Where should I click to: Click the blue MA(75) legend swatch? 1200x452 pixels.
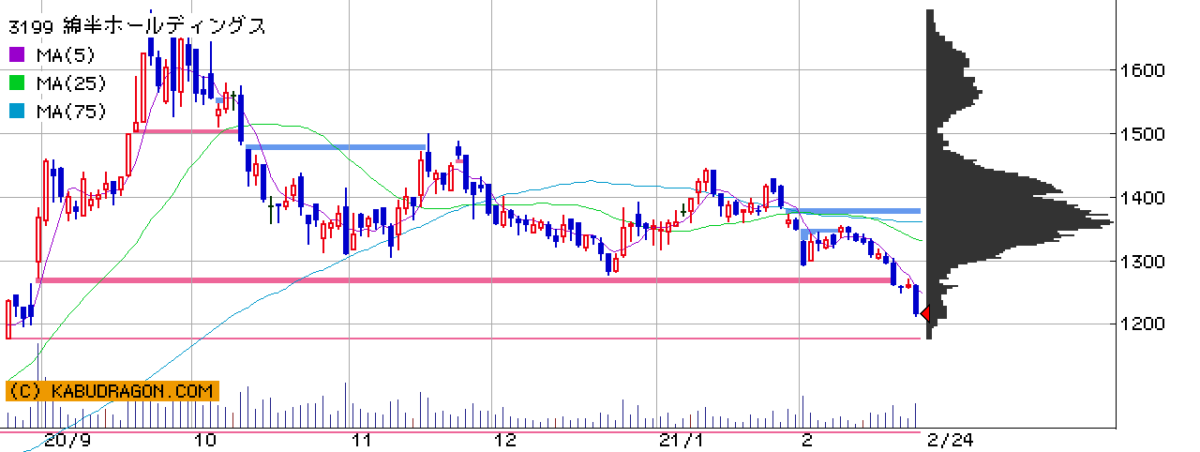[x=17, y=112]
